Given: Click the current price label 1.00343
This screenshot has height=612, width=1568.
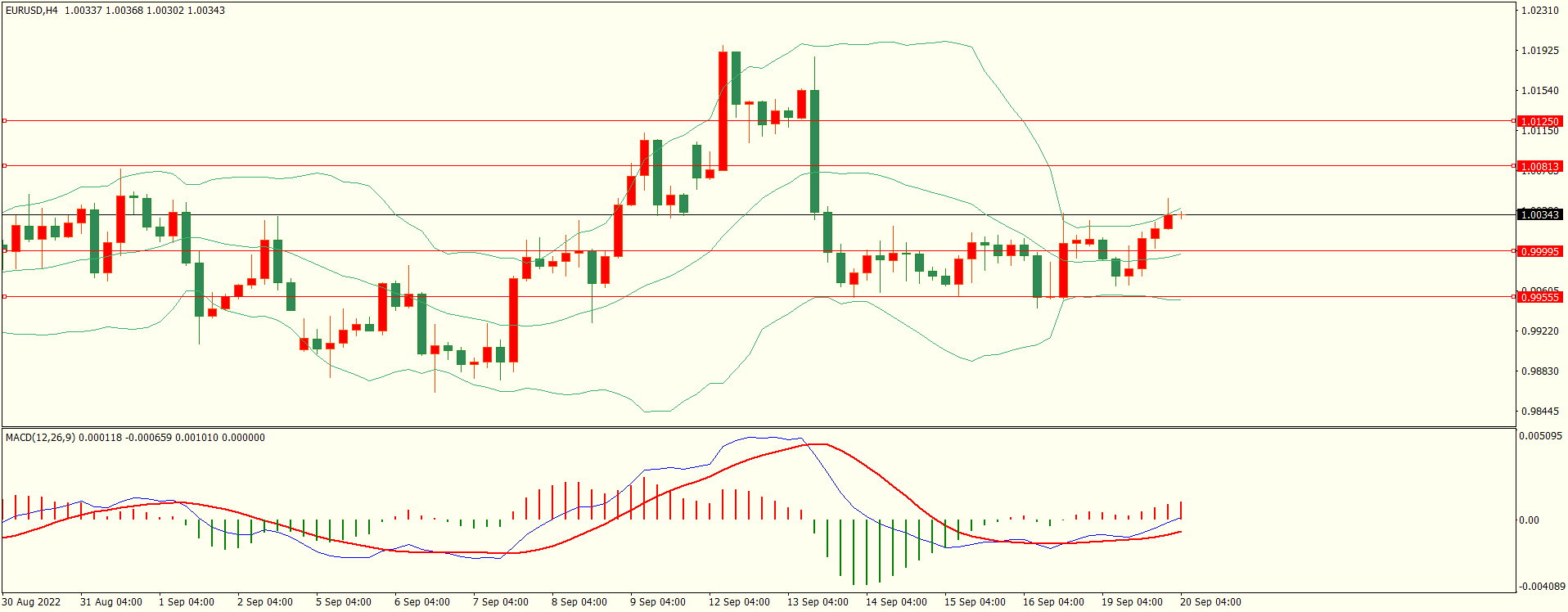Looking at the screenshot, I should coord(1539,214).
